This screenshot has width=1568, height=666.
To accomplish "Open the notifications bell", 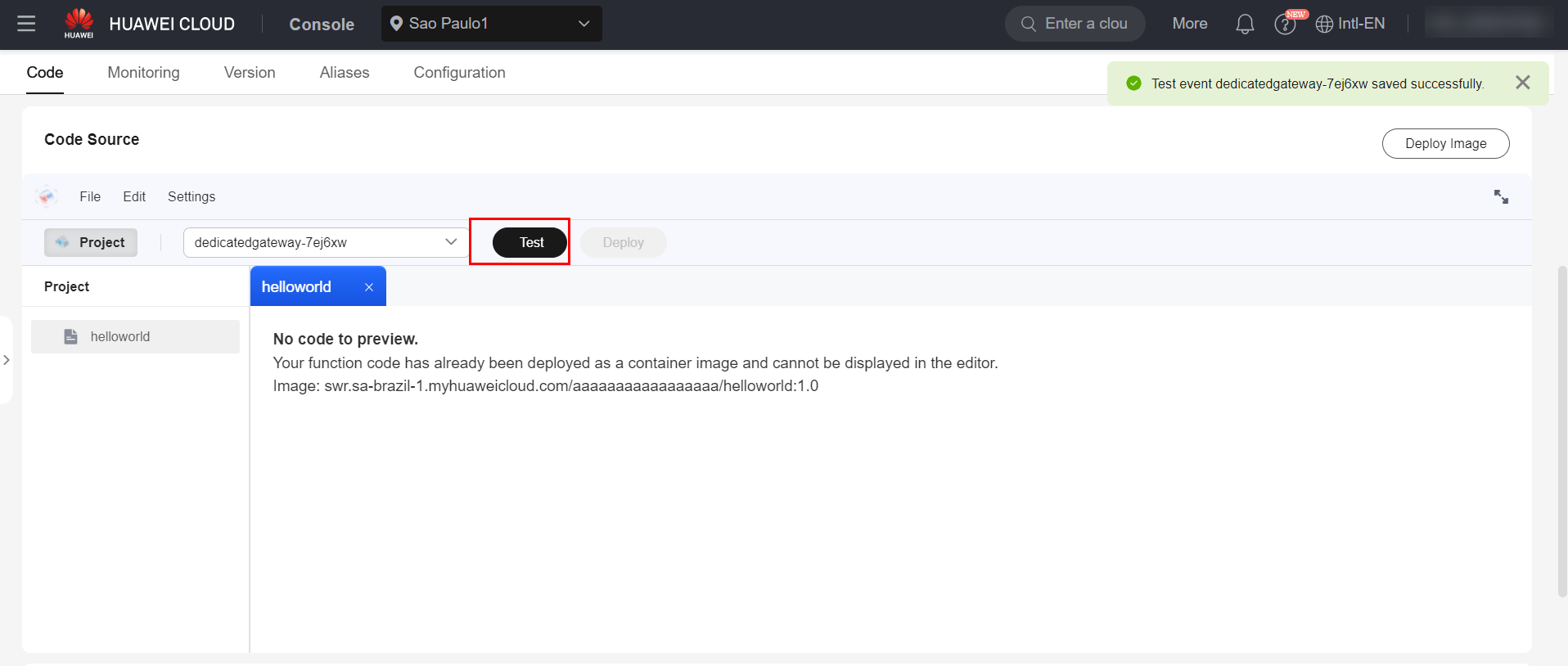I will click(1244, 24).
